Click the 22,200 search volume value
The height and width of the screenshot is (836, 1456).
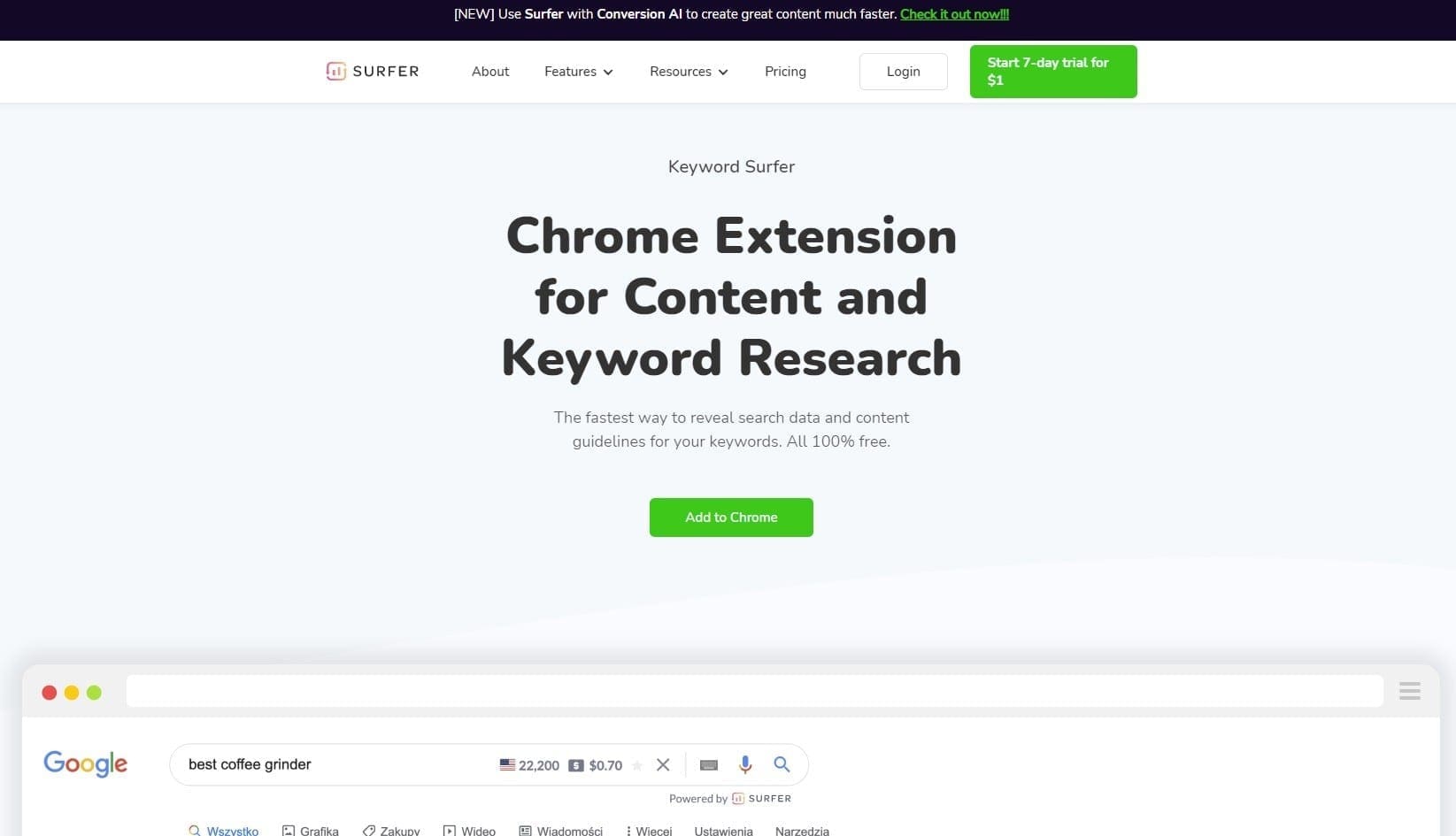pos(539,765)
